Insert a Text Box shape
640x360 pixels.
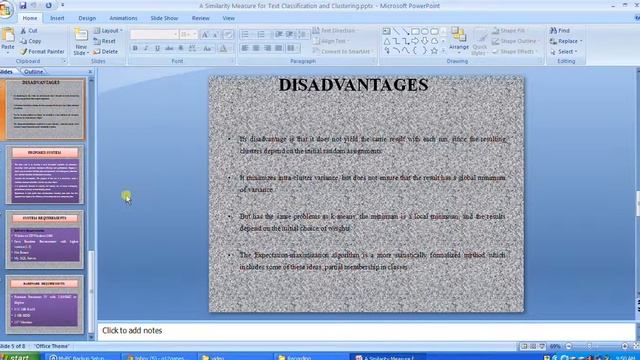(387, 31)
